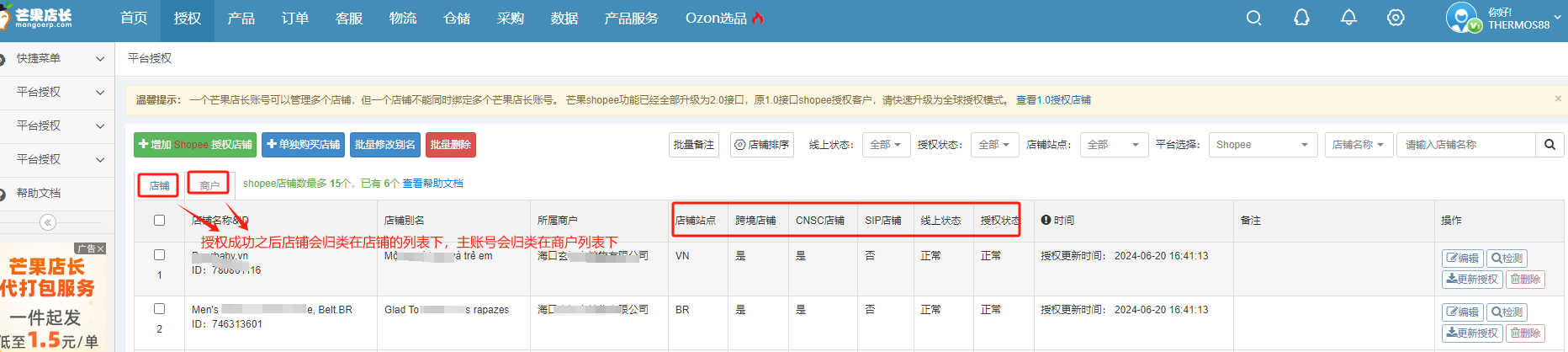Click 更新授权 for the VN store row
The image size is (1568, 352).
pyautogui.click(x=1472, y=279)
